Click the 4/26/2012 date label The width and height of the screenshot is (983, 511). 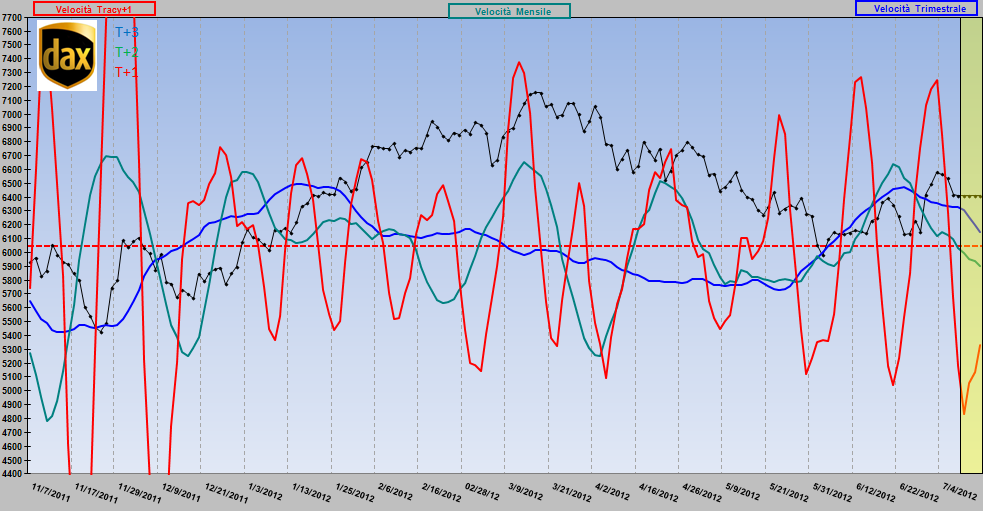pyautogui.click(x=701, y=492)
